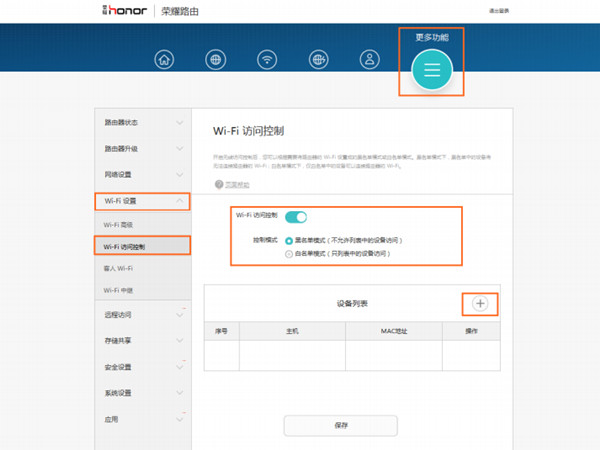Click the 设备列表 table title
The width and height of the screenshot is (600, 450).
click(x=352, y=304)
